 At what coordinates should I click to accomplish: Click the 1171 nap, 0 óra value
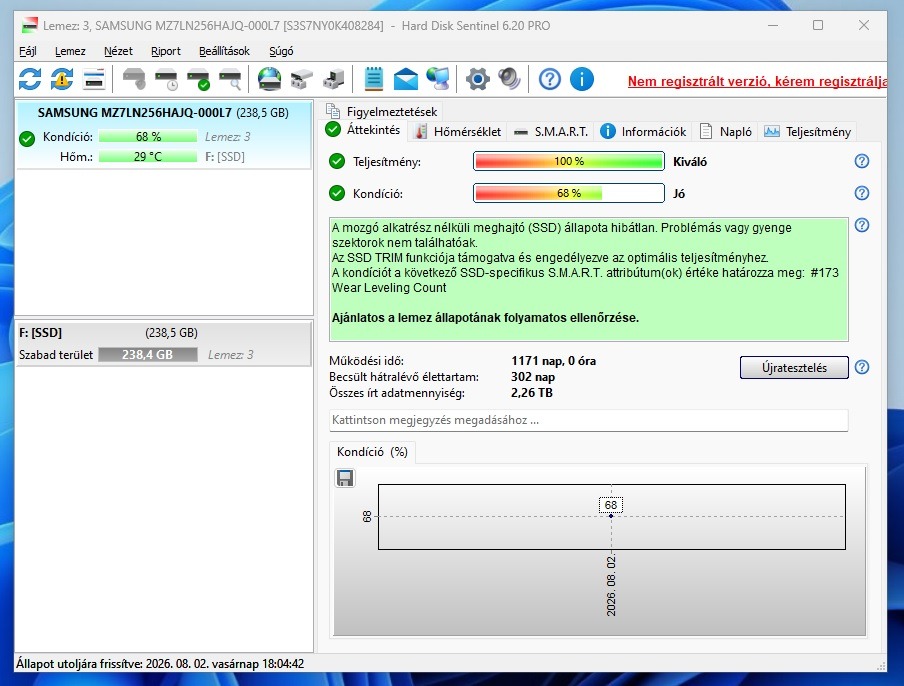(553, 361)
